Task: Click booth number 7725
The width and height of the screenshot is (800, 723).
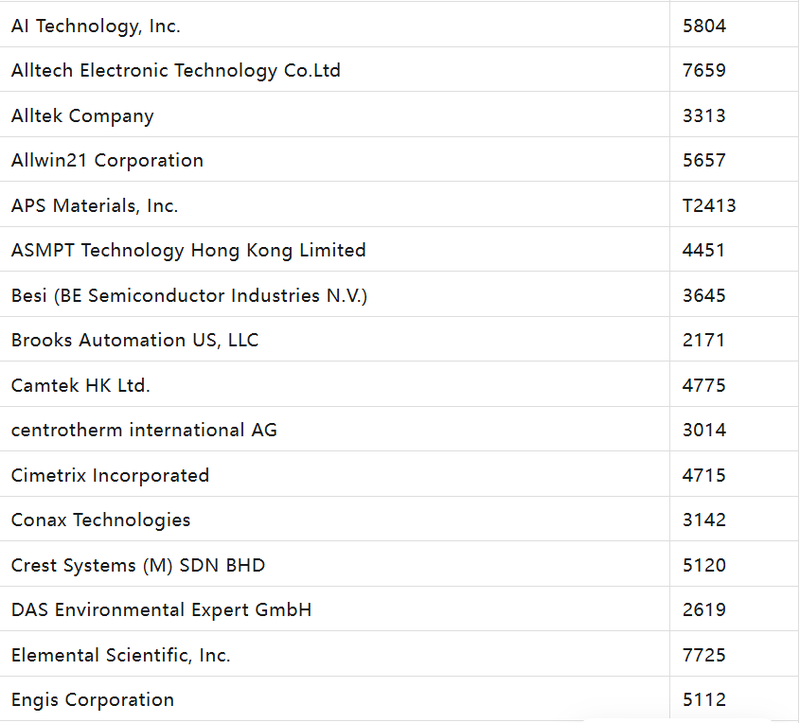Action: tap(704, 656)
